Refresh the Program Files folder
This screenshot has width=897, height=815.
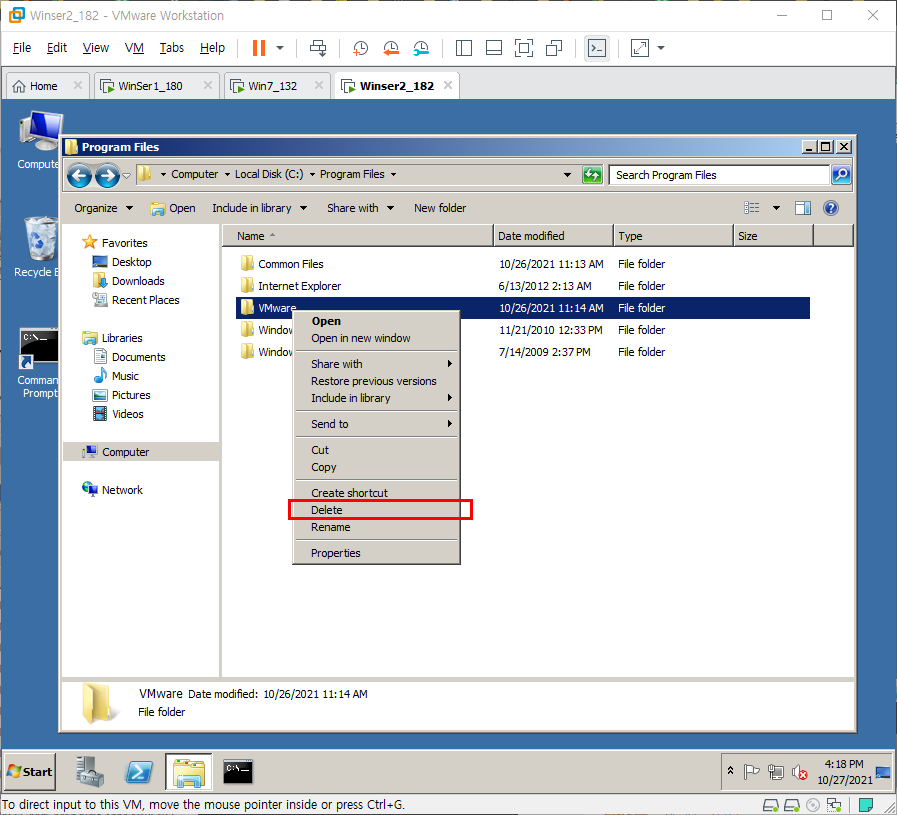pos(592,174)
